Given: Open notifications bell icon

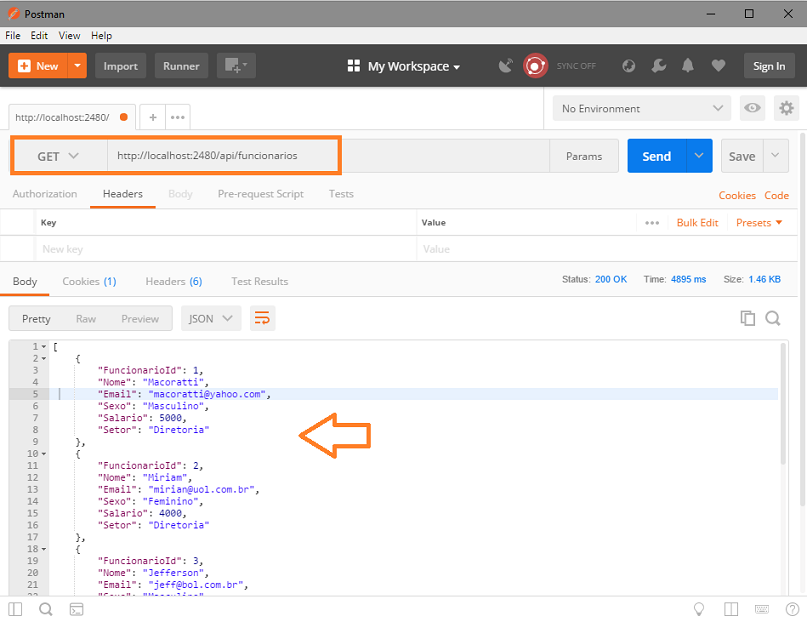Looking at the screenshot, I should coord(688,66).
